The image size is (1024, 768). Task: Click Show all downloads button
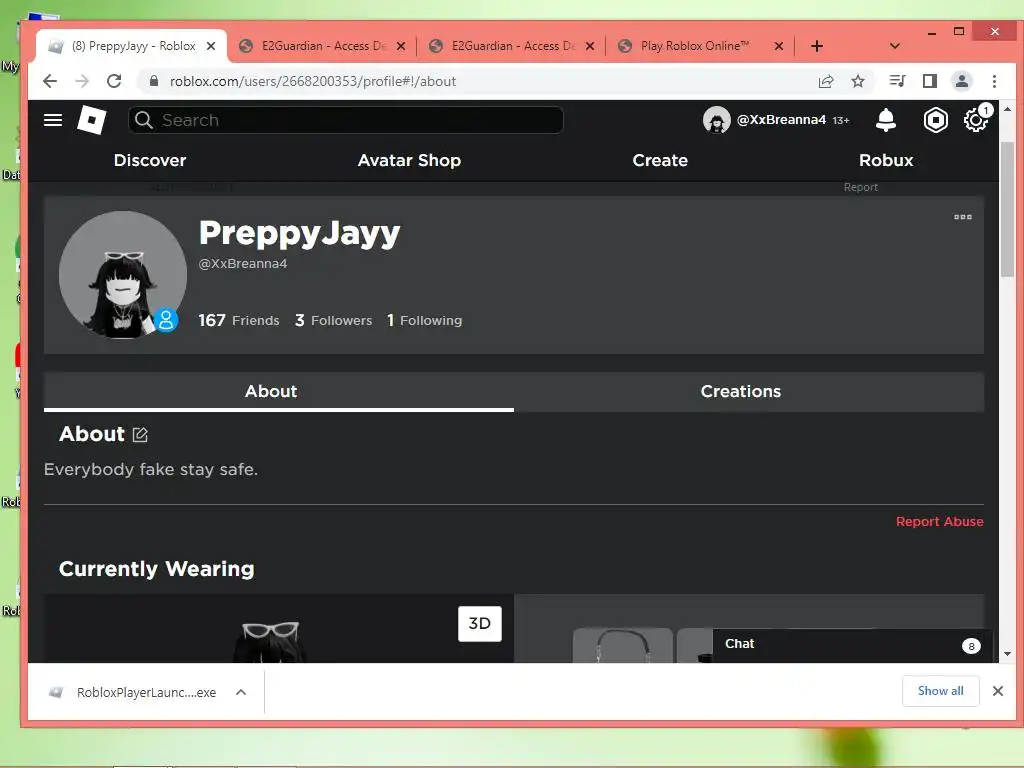pyautogui.click(x=940, y=691)
